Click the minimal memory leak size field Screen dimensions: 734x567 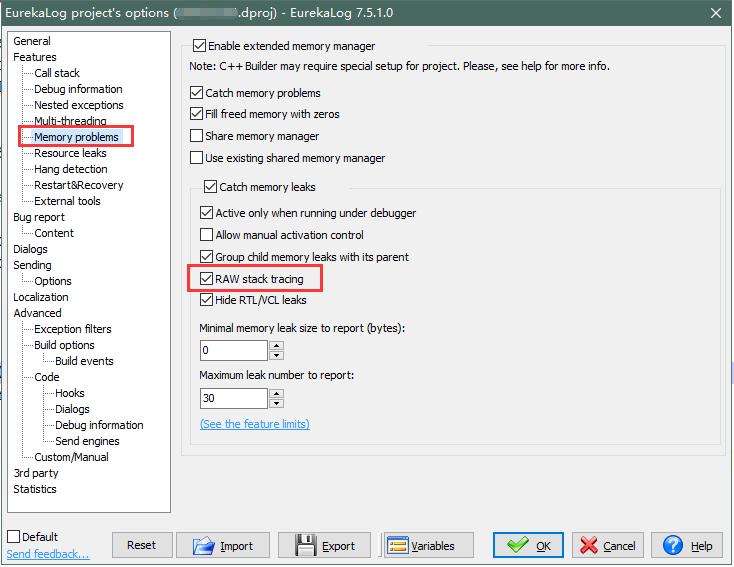coord(234,350)
